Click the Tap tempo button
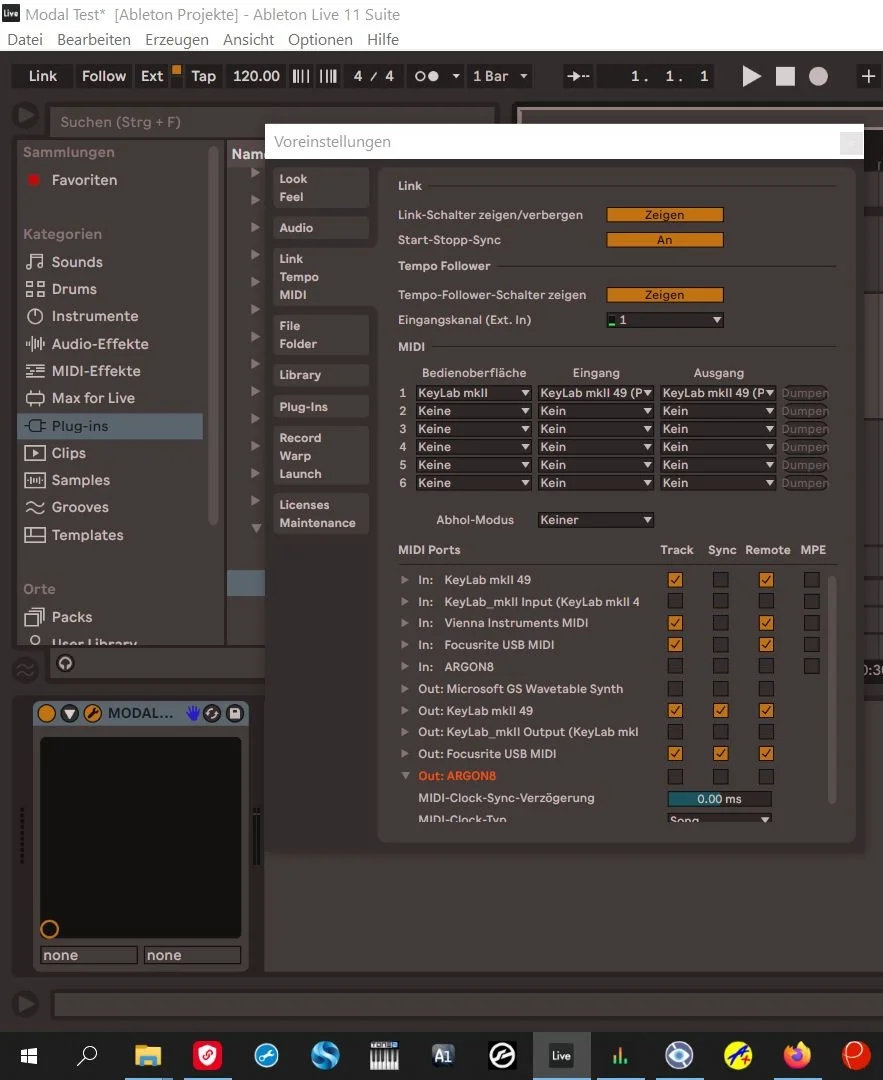Screen dimensions: 883x1080 click(203, 76)
